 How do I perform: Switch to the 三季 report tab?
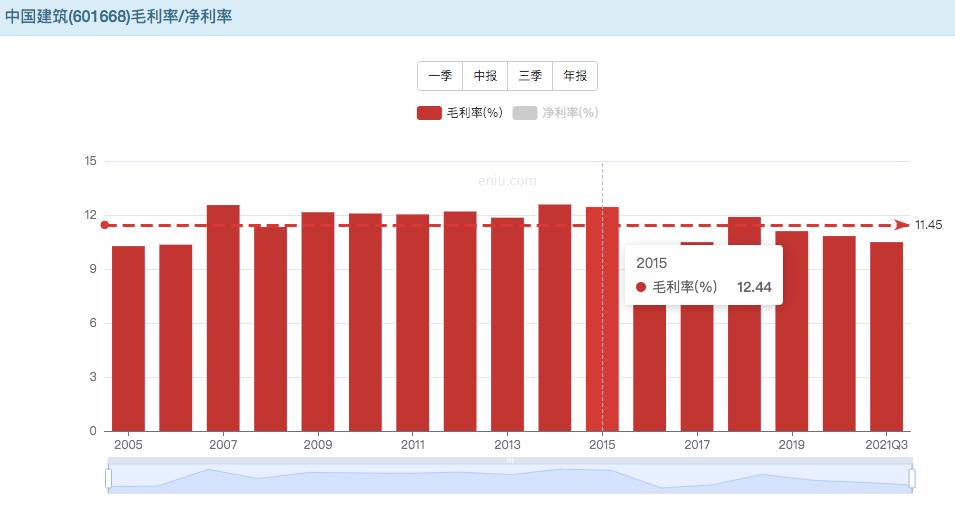[x=530, y=76]
